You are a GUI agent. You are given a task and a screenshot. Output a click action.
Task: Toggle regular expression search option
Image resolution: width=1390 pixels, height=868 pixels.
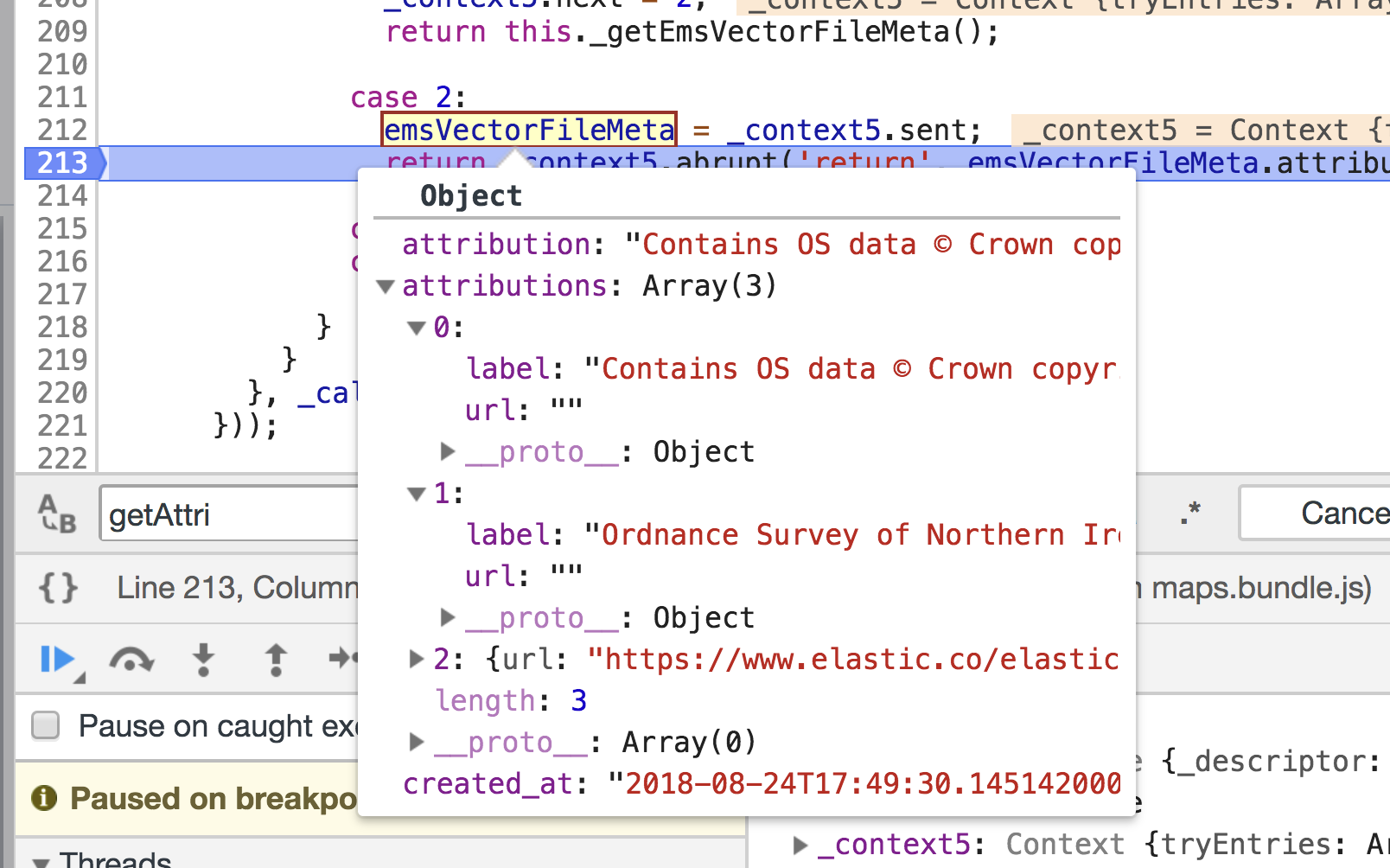tap(1189, 513)
